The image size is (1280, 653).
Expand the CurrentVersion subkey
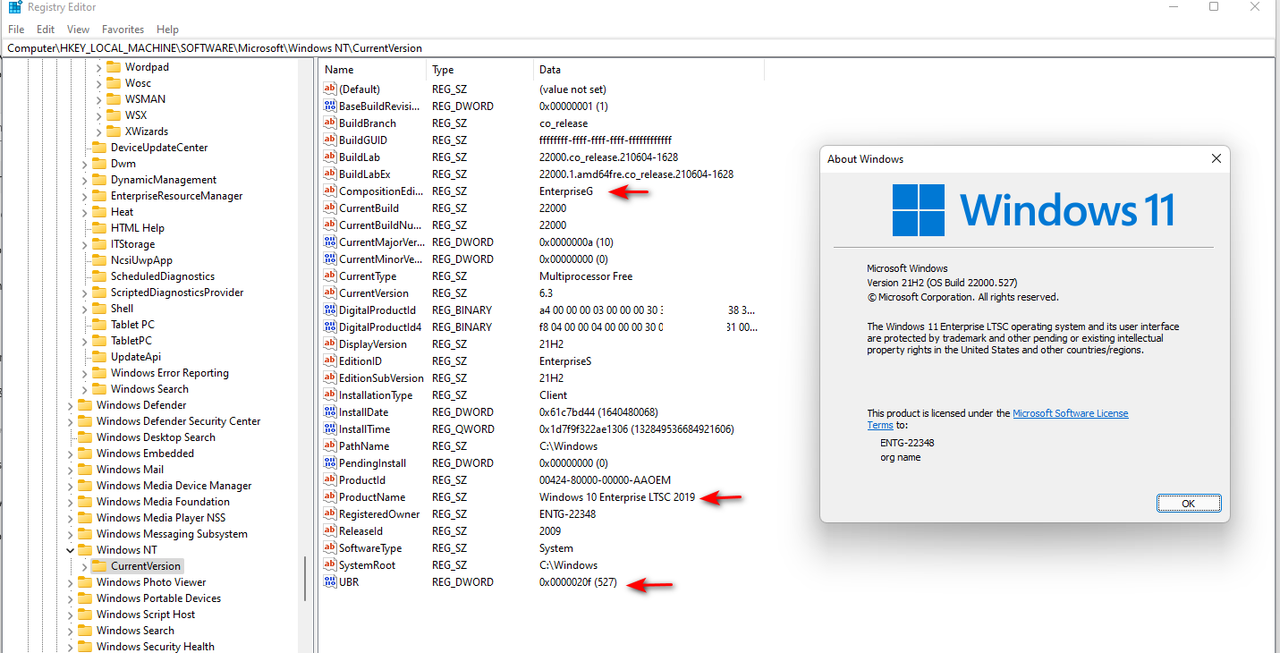(x=84, y=566)
